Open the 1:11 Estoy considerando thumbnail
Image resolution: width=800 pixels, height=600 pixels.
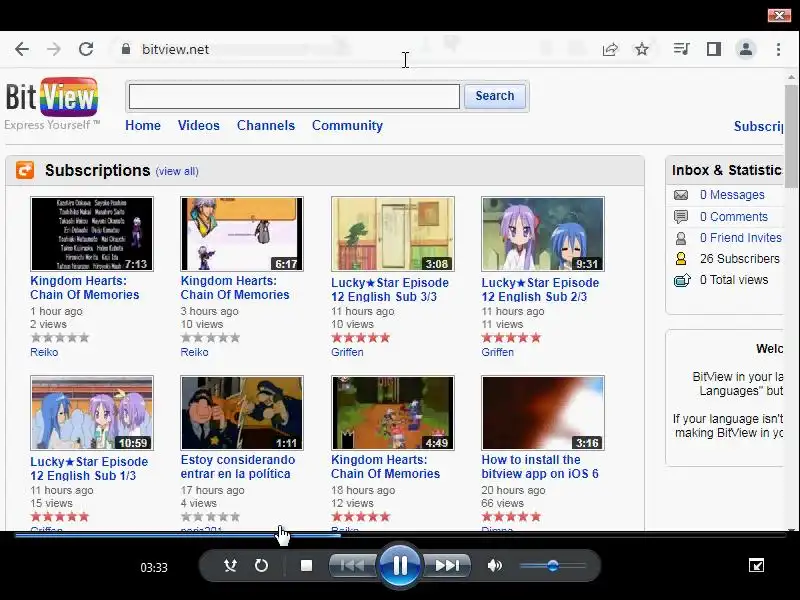click(242, 413)
